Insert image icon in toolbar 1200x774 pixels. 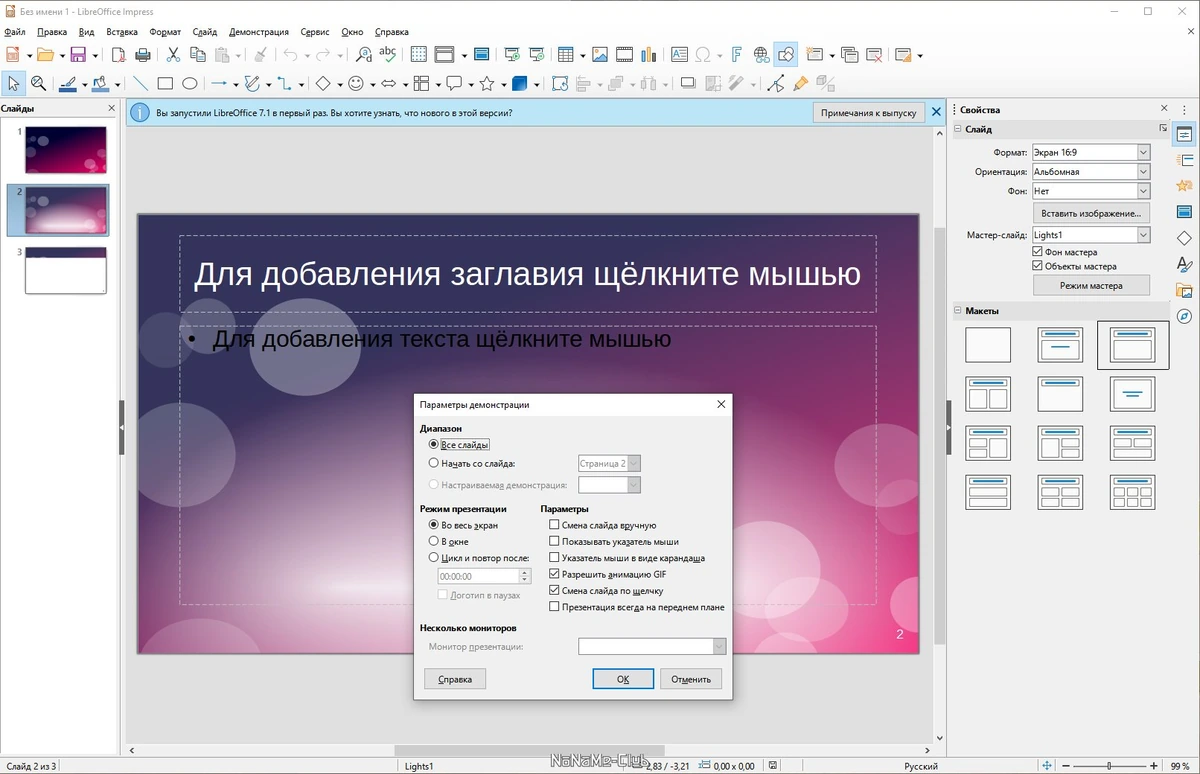coord(600,55)
